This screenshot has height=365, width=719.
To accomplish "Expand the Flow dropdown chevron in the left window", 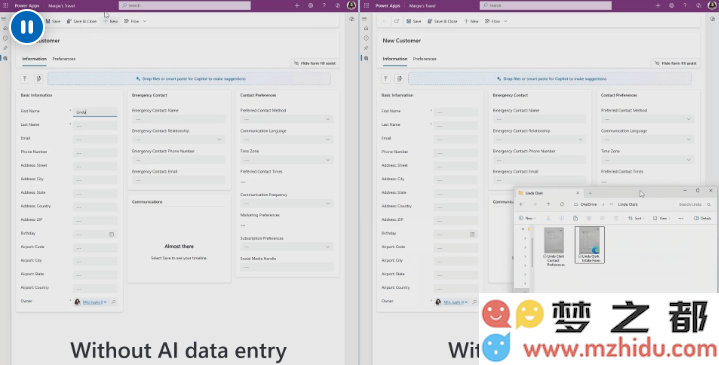I will click(144, 21).
